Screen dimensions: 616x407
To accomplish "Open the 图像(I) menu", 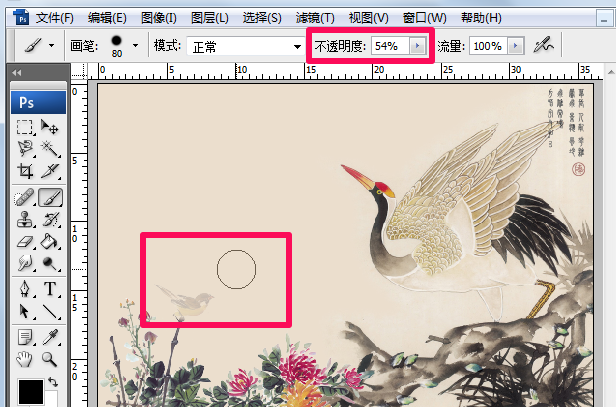I will pyautogui.click(x=159, y=18).
